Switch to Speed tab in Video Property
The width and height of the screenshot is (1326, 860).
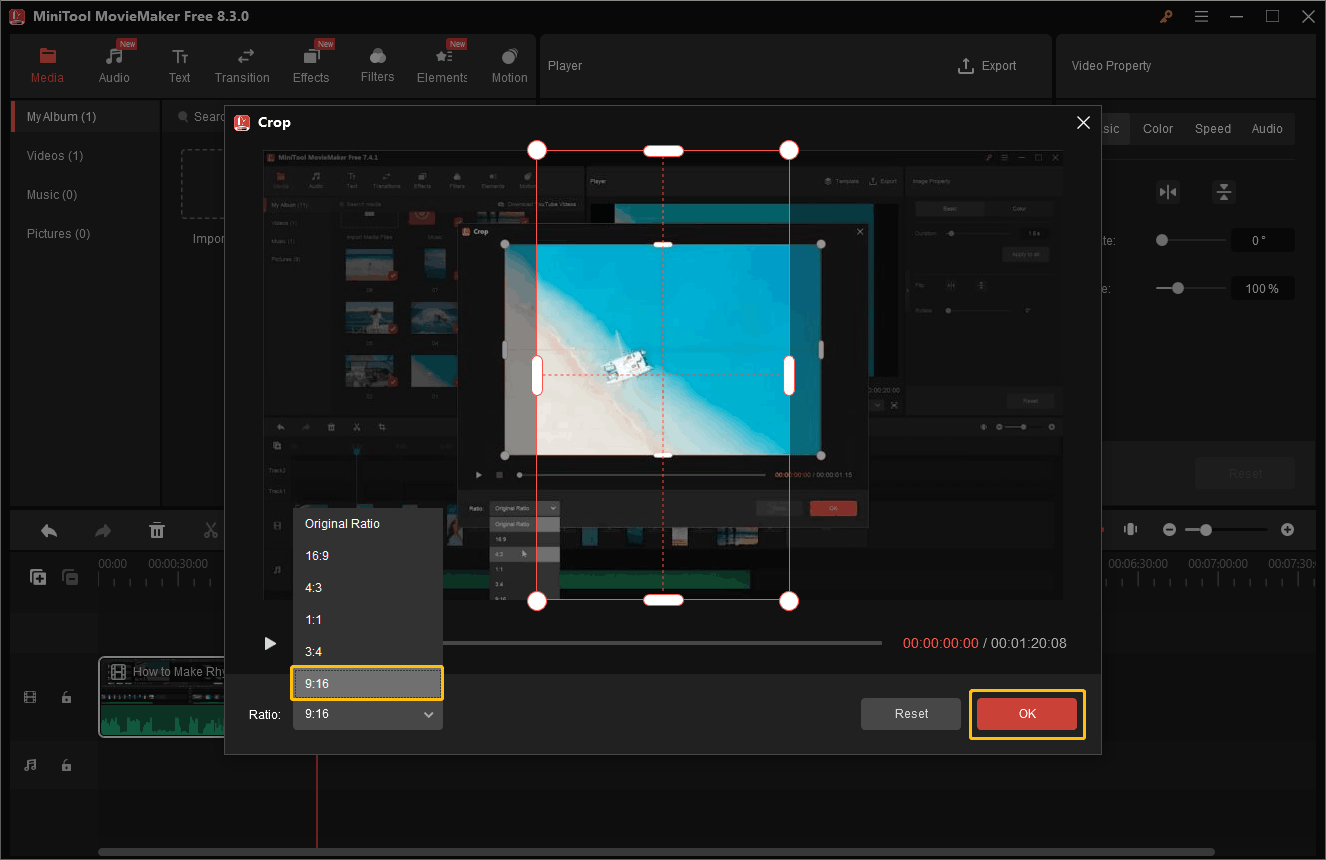click(1213, 128)
